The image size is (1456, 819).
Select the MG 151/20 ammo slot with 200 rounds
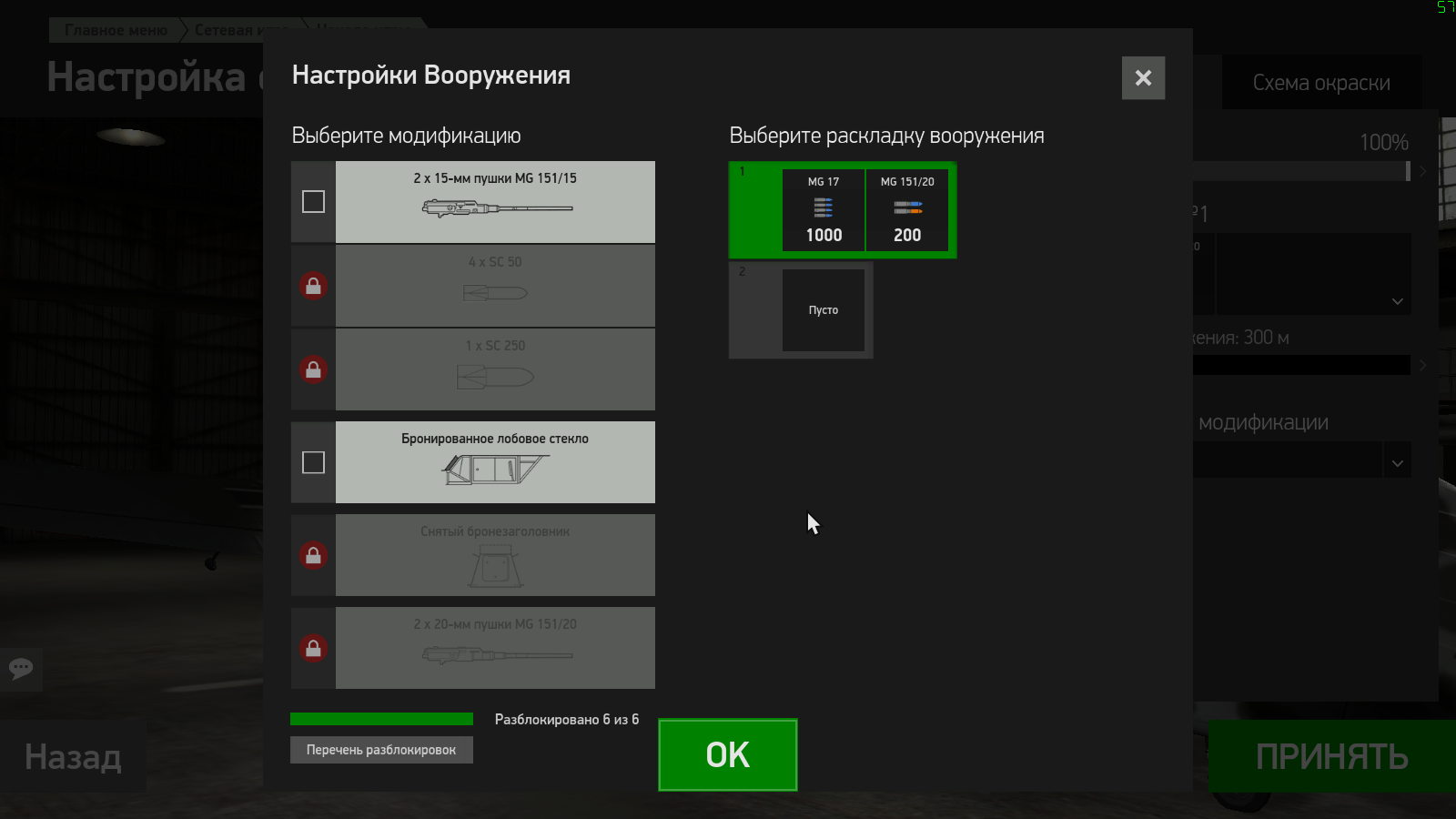907,210
